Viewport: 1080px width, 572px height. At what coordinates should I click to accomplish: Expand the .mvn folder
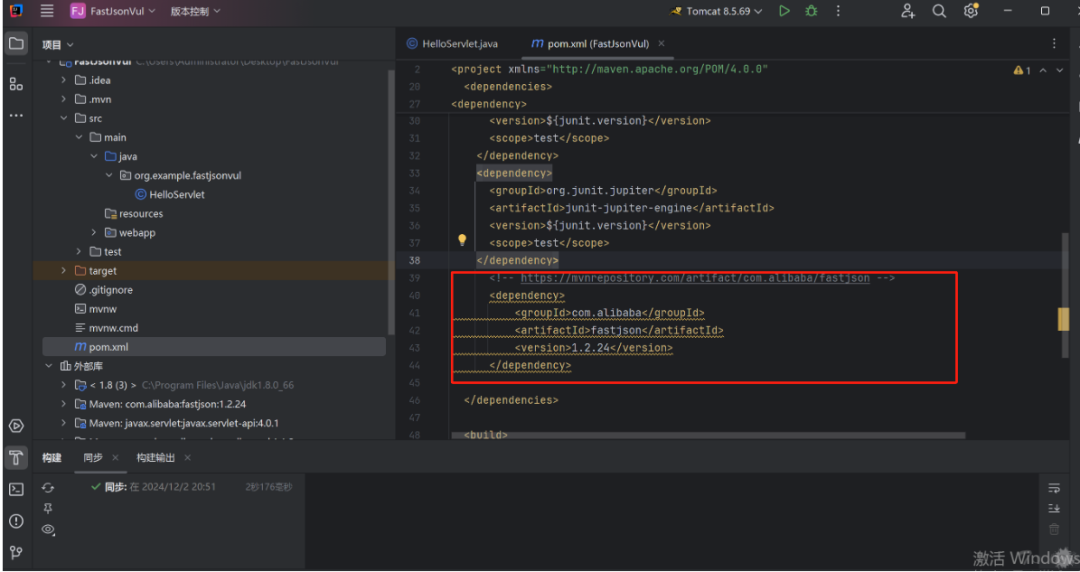pyautogui.click(x=63, y=99)
